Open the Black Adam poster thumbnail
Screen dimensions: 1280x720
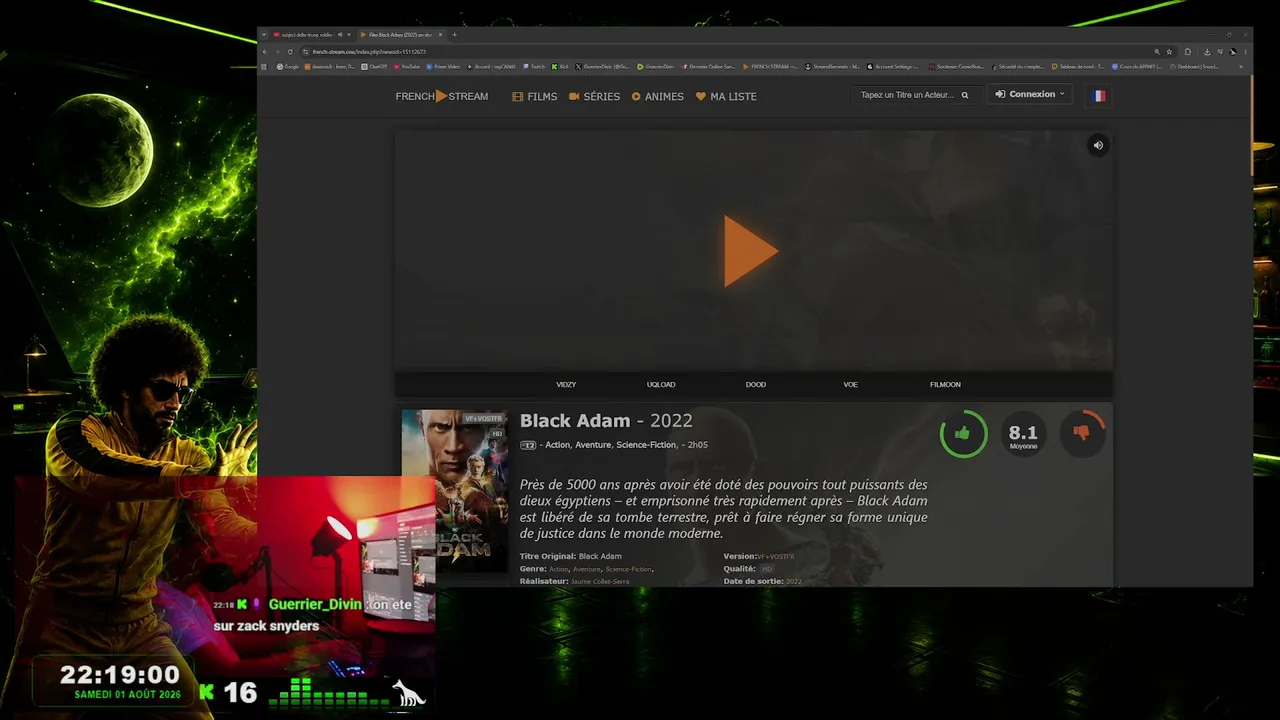455,490
